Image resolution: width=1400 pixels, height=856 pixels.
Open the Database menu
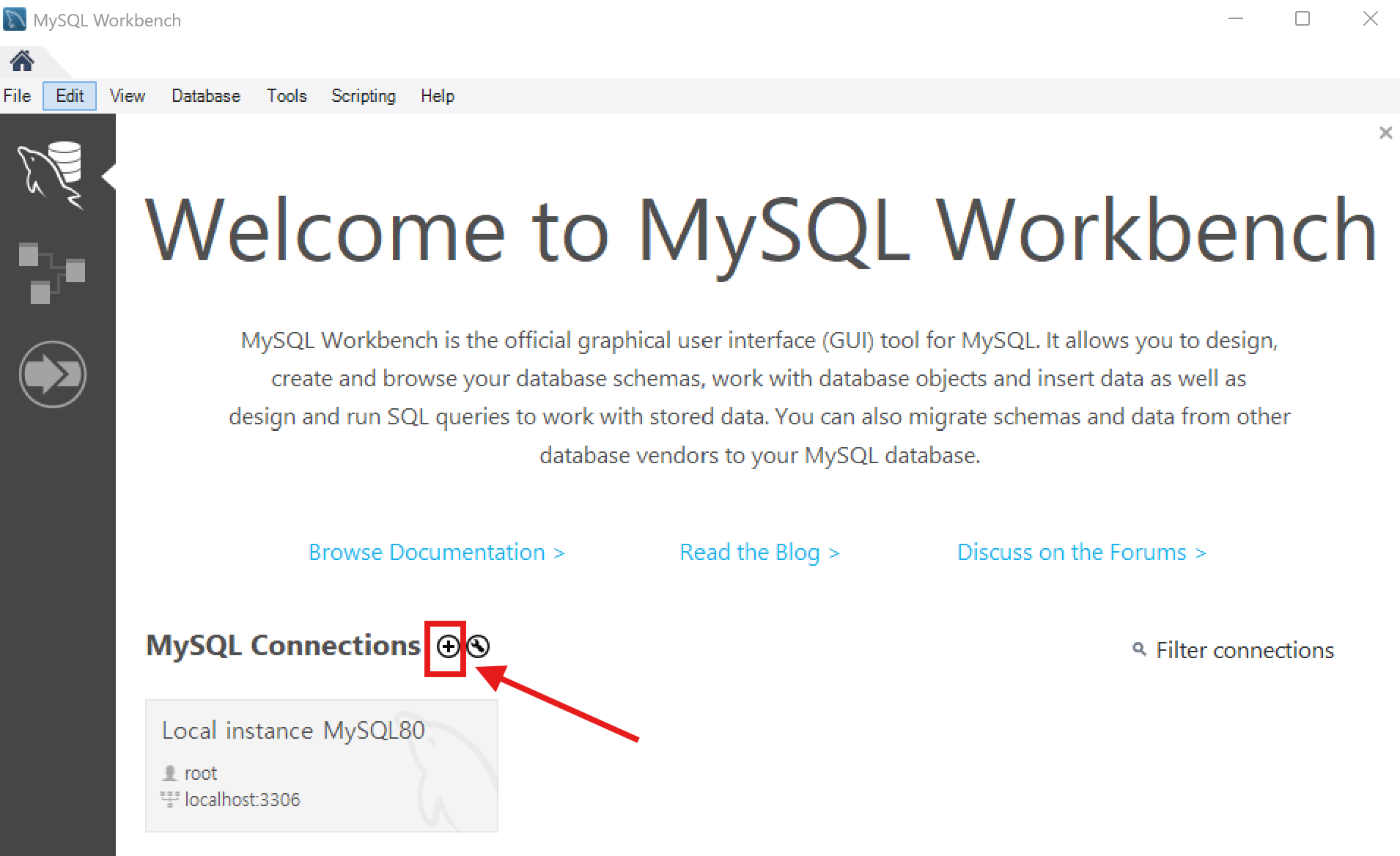point(206,96)
